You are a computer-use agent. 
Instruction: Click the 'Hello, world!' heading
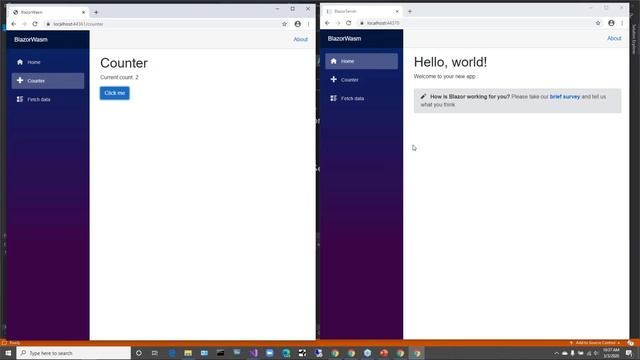pos(450,62)
